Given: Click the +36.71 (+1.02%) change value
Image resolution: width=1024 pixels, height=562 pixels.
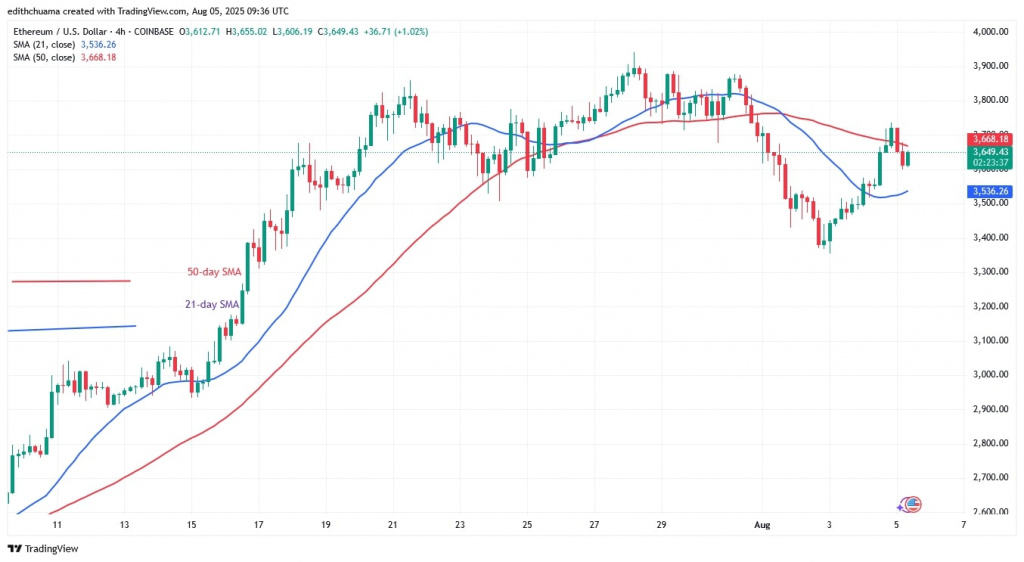Looking at the screenshot, I should 397,32.
